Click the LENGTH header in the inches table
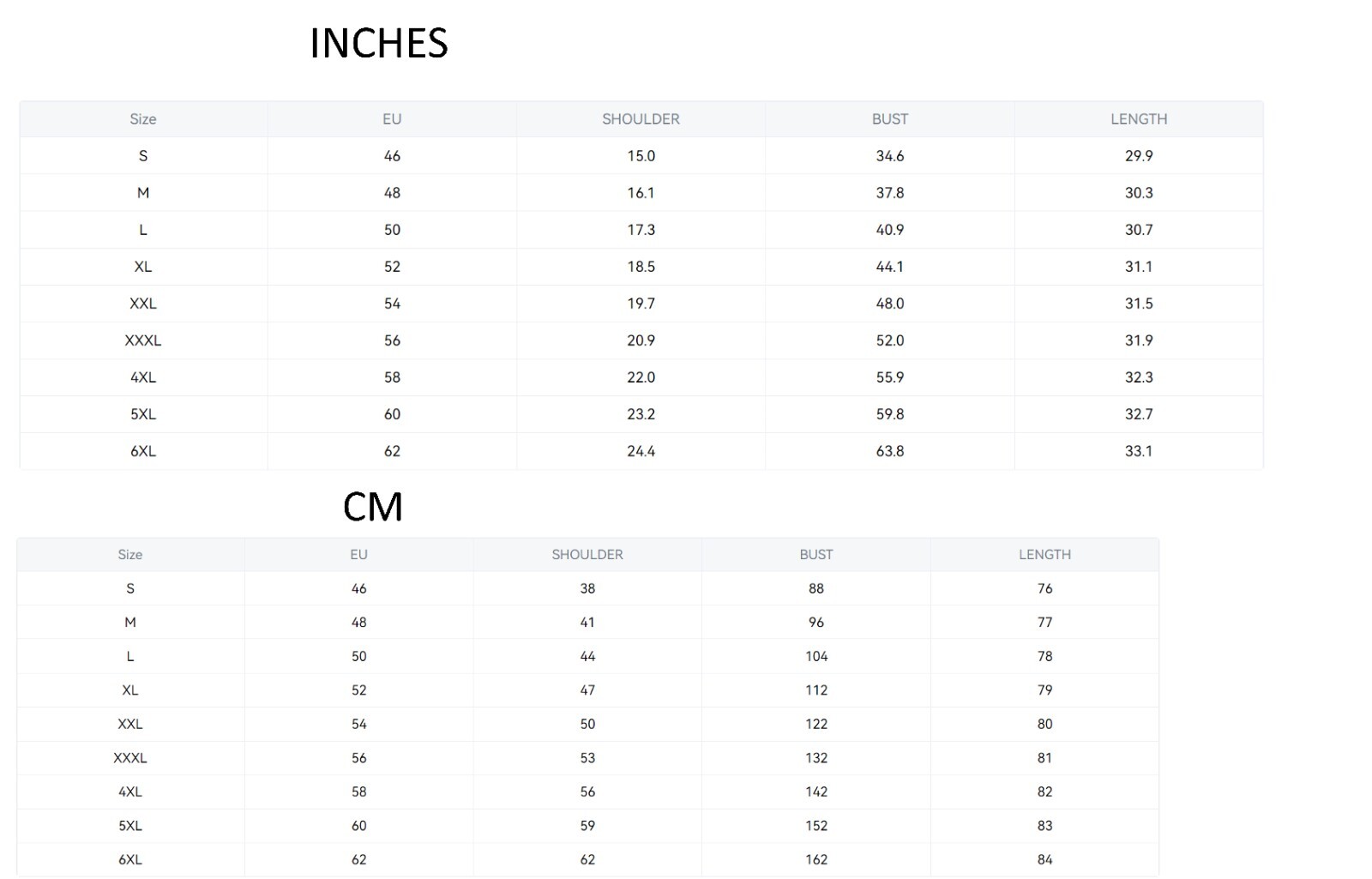 click(x=1138, y=119)
